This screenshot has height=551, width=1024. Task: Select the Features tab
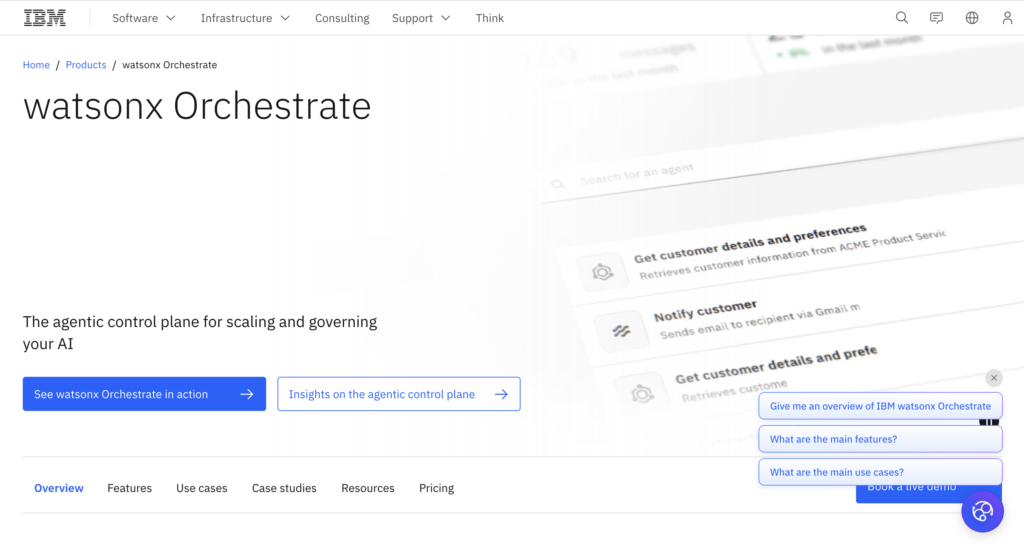(129, 488)
